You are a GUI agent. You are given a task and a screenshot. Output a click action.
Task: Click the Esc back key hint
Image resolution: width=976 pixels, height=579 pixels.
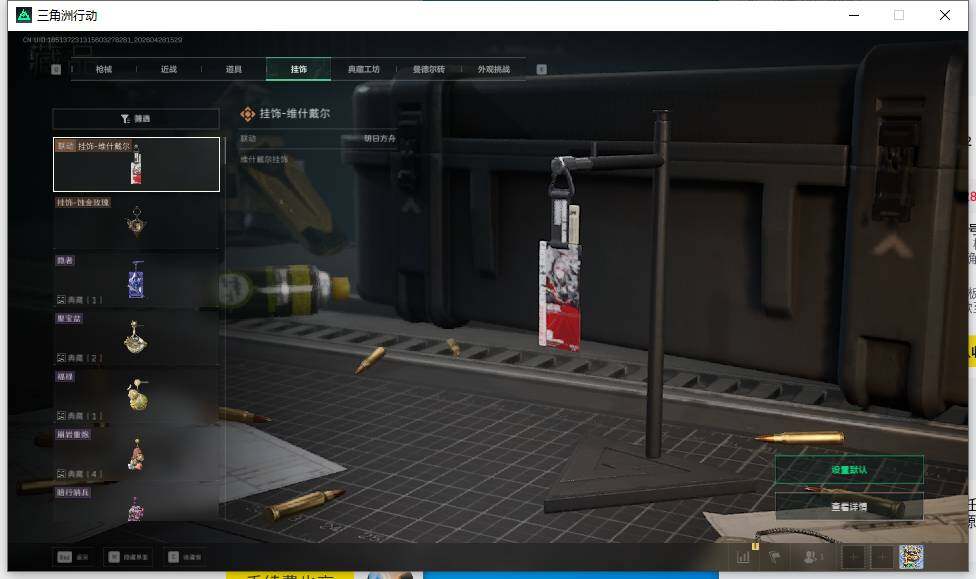(x=73, y=557)
